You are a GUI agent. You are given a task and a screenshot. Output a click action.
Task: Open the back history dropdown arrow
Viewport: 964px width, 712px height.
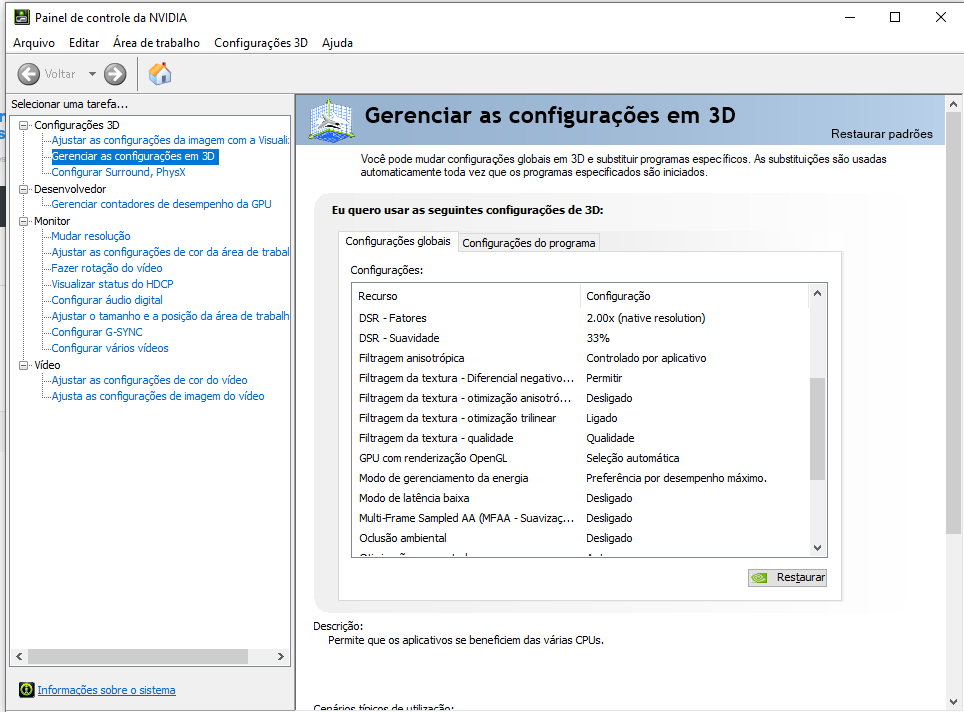coord(92,74)
